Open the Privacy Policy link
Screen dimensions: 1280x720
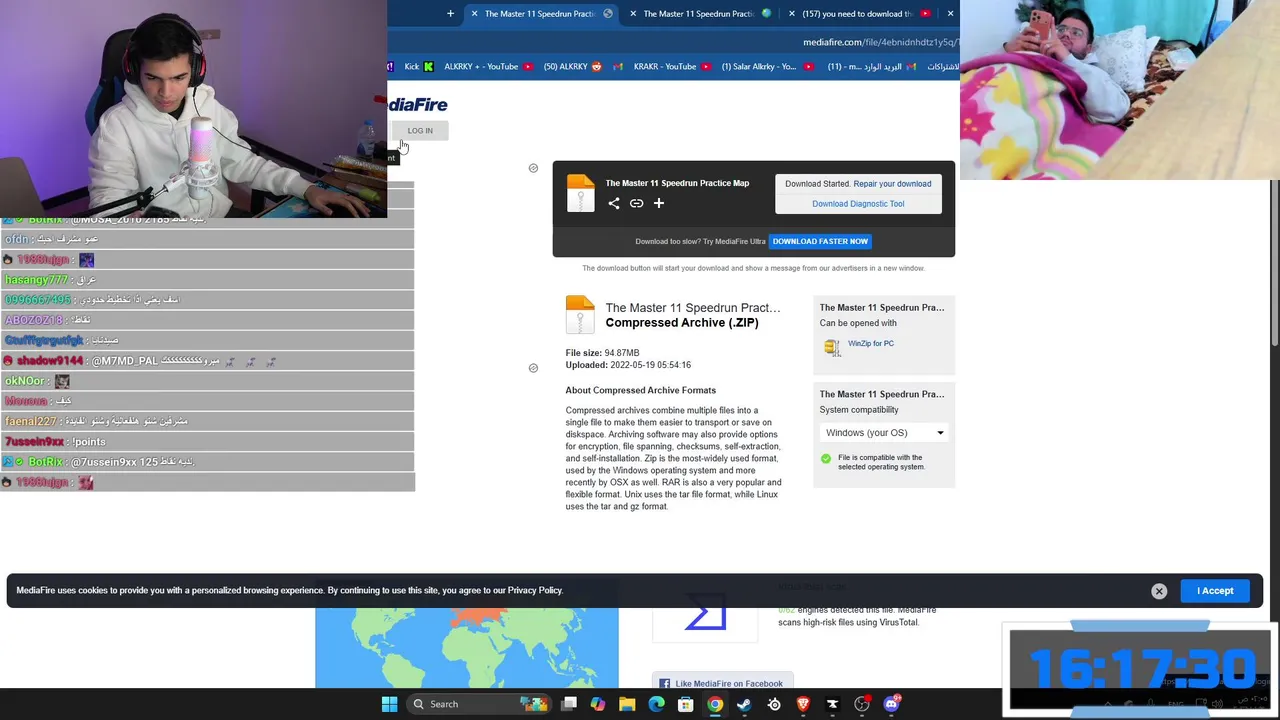(x=535, y=590)
